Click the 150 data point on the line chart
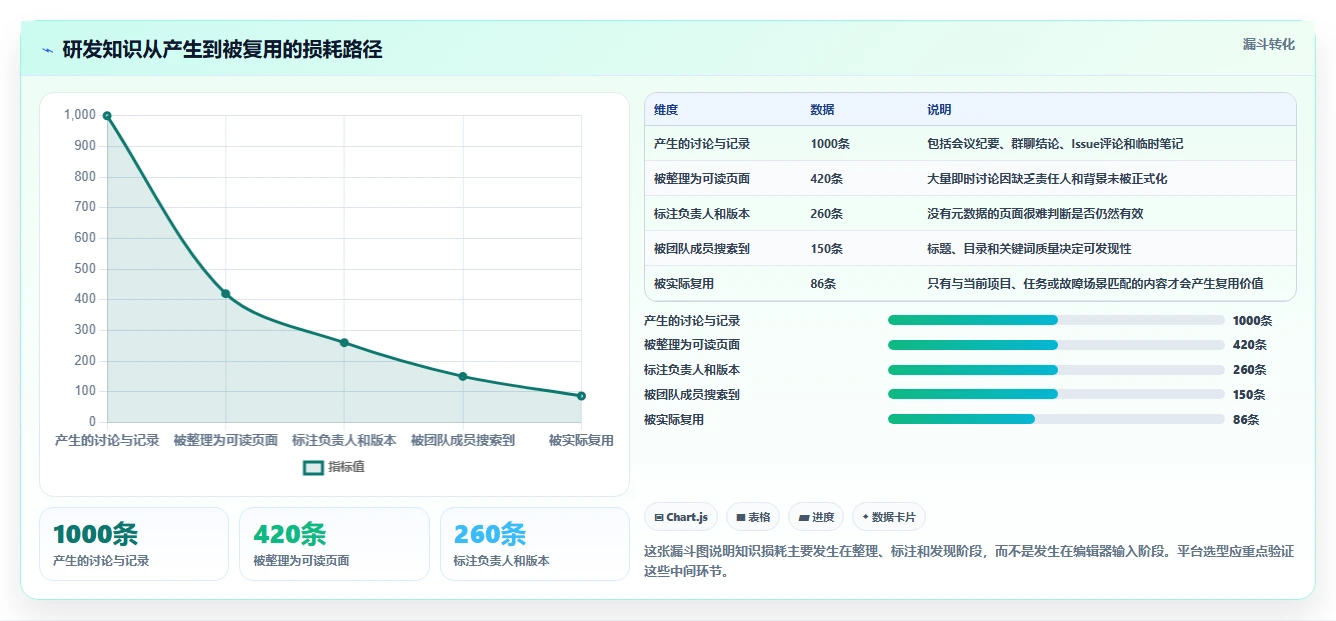Screen dimensions: 1336x621 click(x=463, y=376)
